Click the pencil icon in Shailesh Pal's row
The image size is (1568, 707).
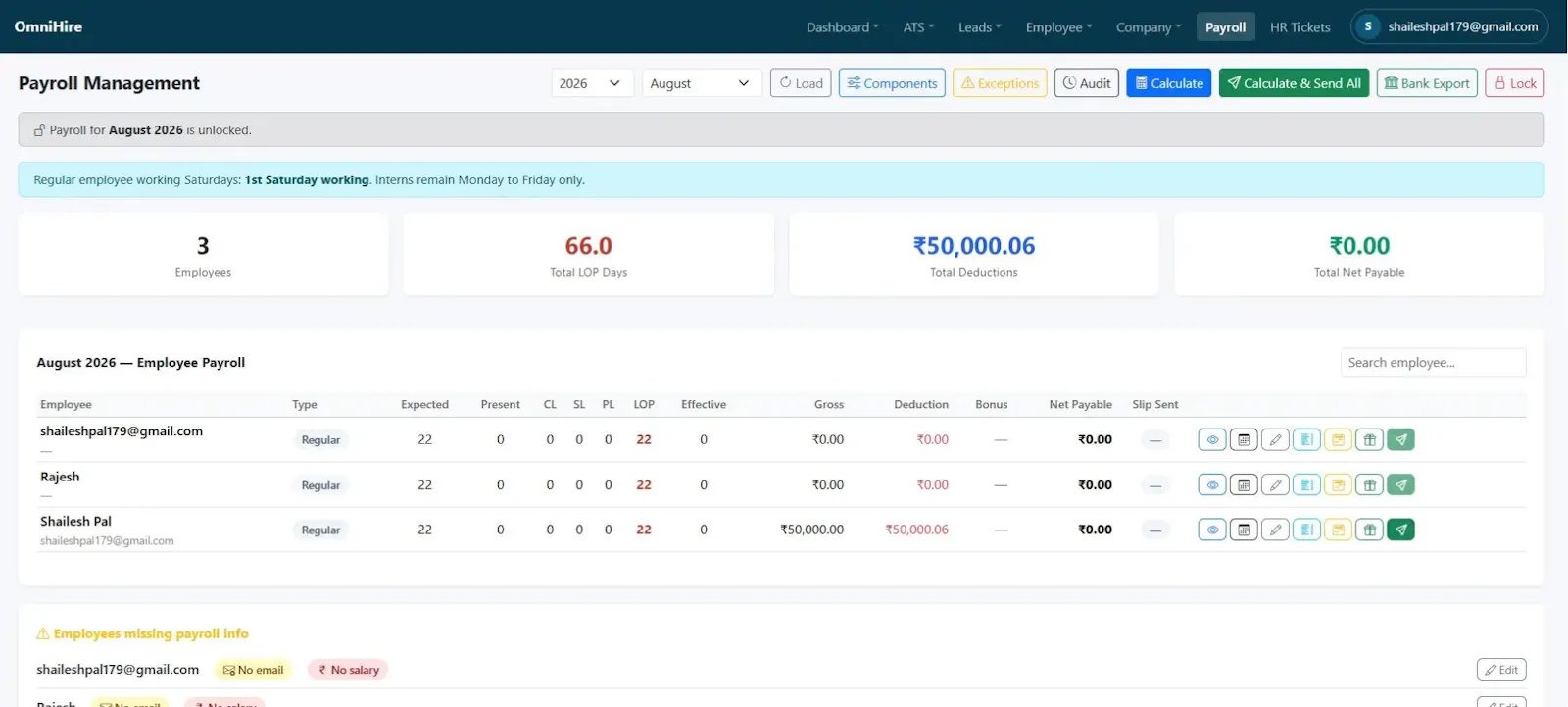tap(1275, 530)
